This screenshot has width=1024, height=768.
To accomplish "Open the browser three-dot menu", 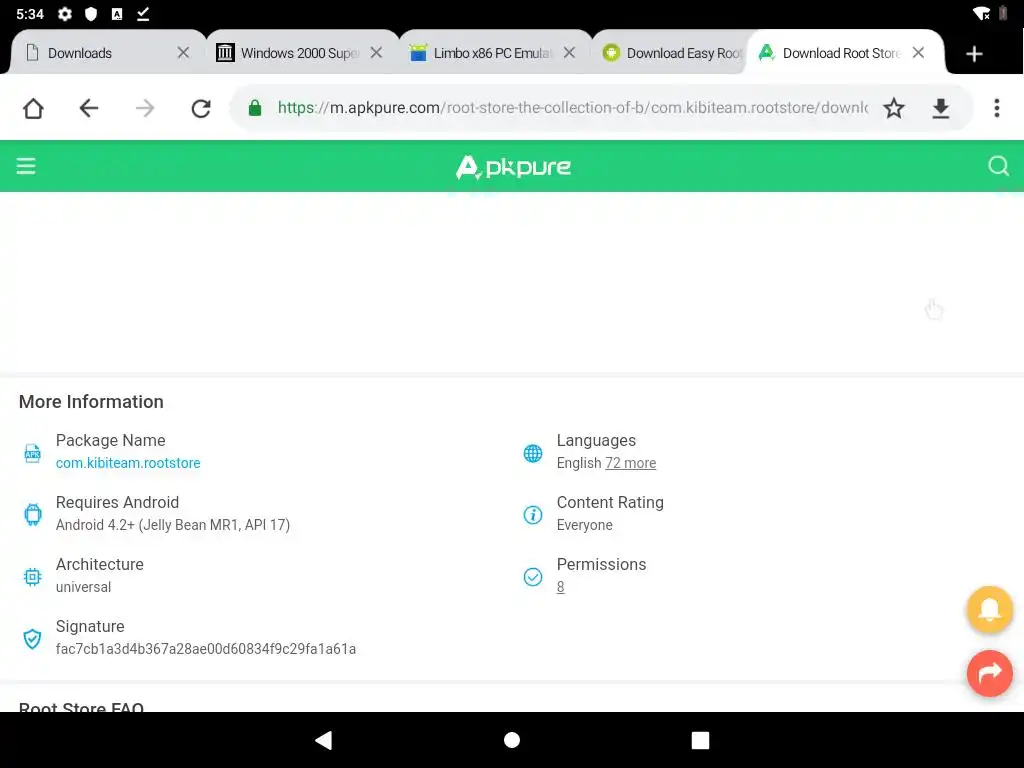I will click(997, 108).
